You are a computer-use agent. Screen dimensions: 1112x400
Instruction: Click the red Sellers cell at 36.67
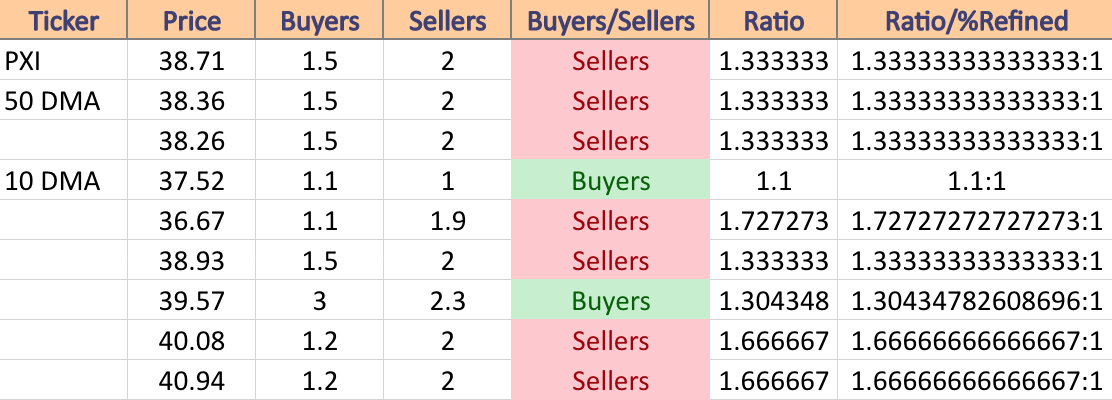pos(610,220)
